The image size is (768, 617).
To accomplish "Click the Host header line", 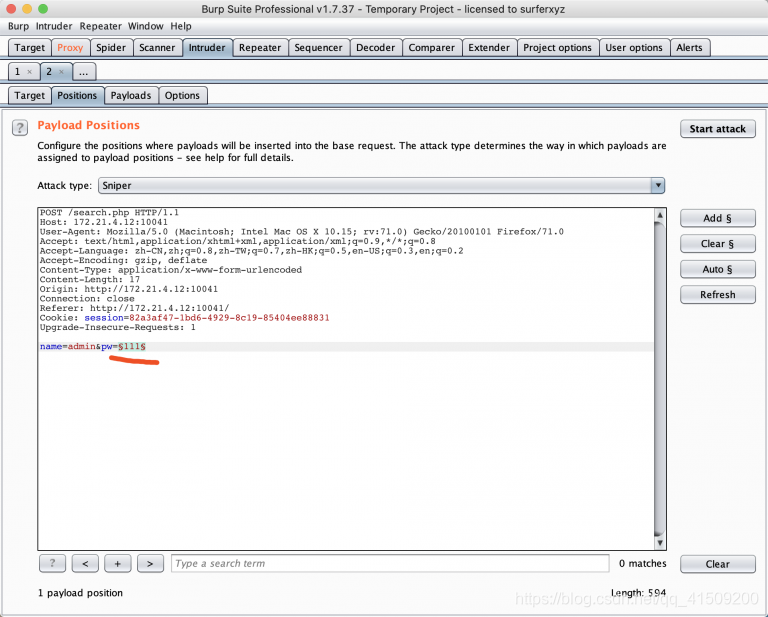I will pyautogui.click(x=104, y=222).
